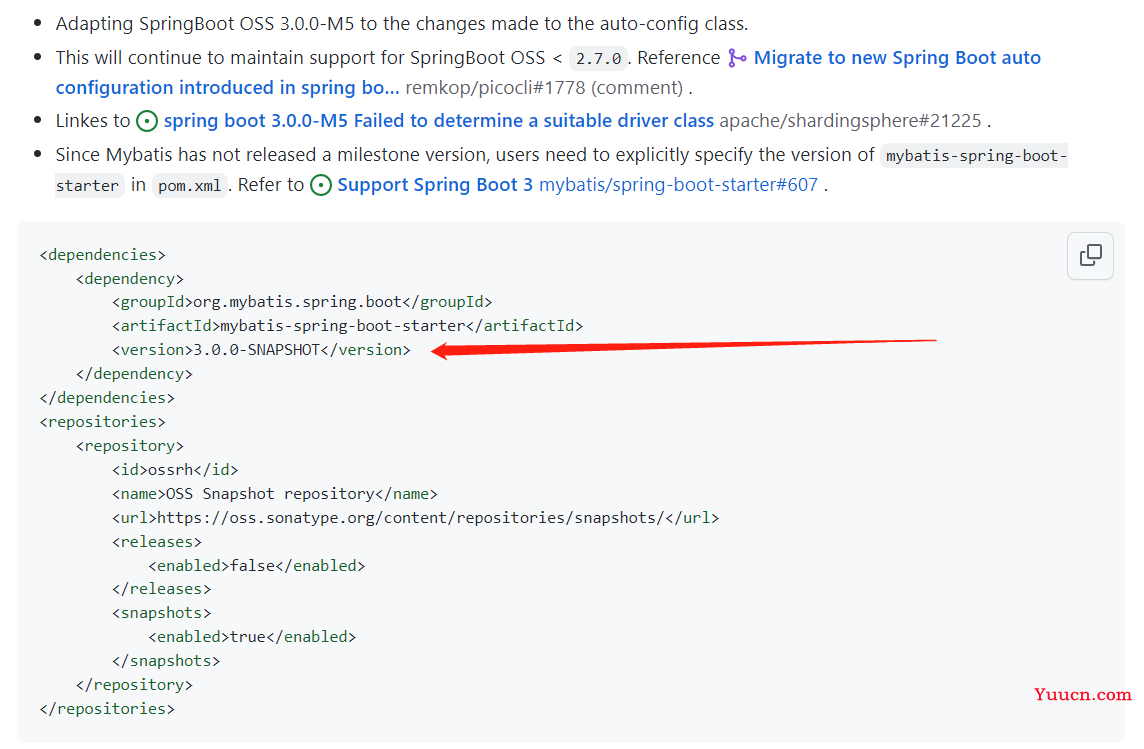Select inline code 'pom.xml'
The width and height of the screenshot is (1144, 749).
pos(190,185)
